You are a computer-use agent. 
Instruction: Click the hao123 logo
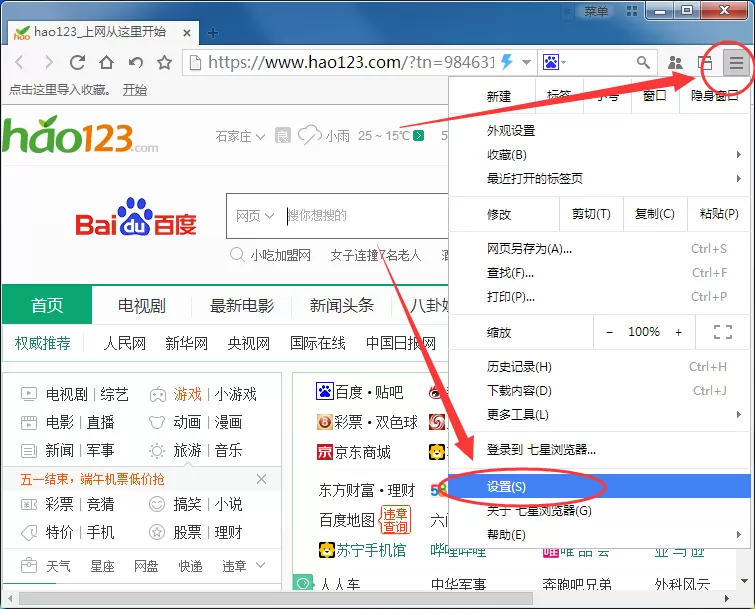pos(80,135)
